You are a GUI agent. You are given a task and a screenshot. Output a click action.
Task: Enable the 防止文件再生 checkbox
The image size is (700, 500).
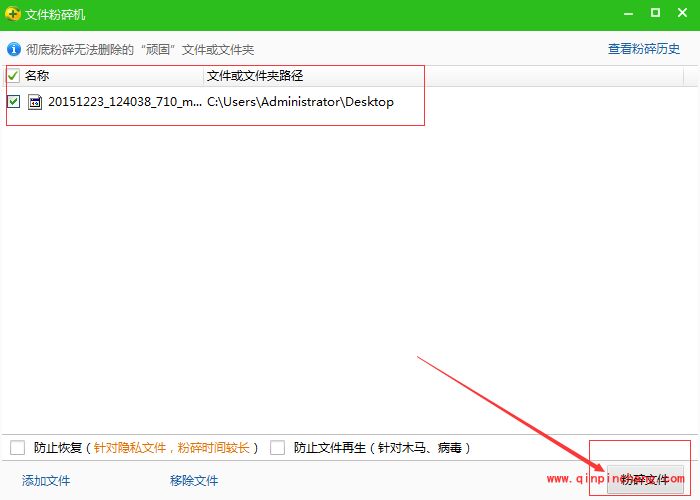pos(277,447)
